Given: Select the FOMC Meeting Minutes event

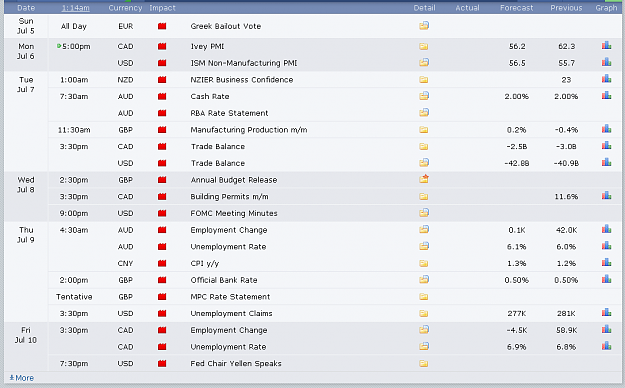Looking at the screenshot, I should (x=234, y=213).
